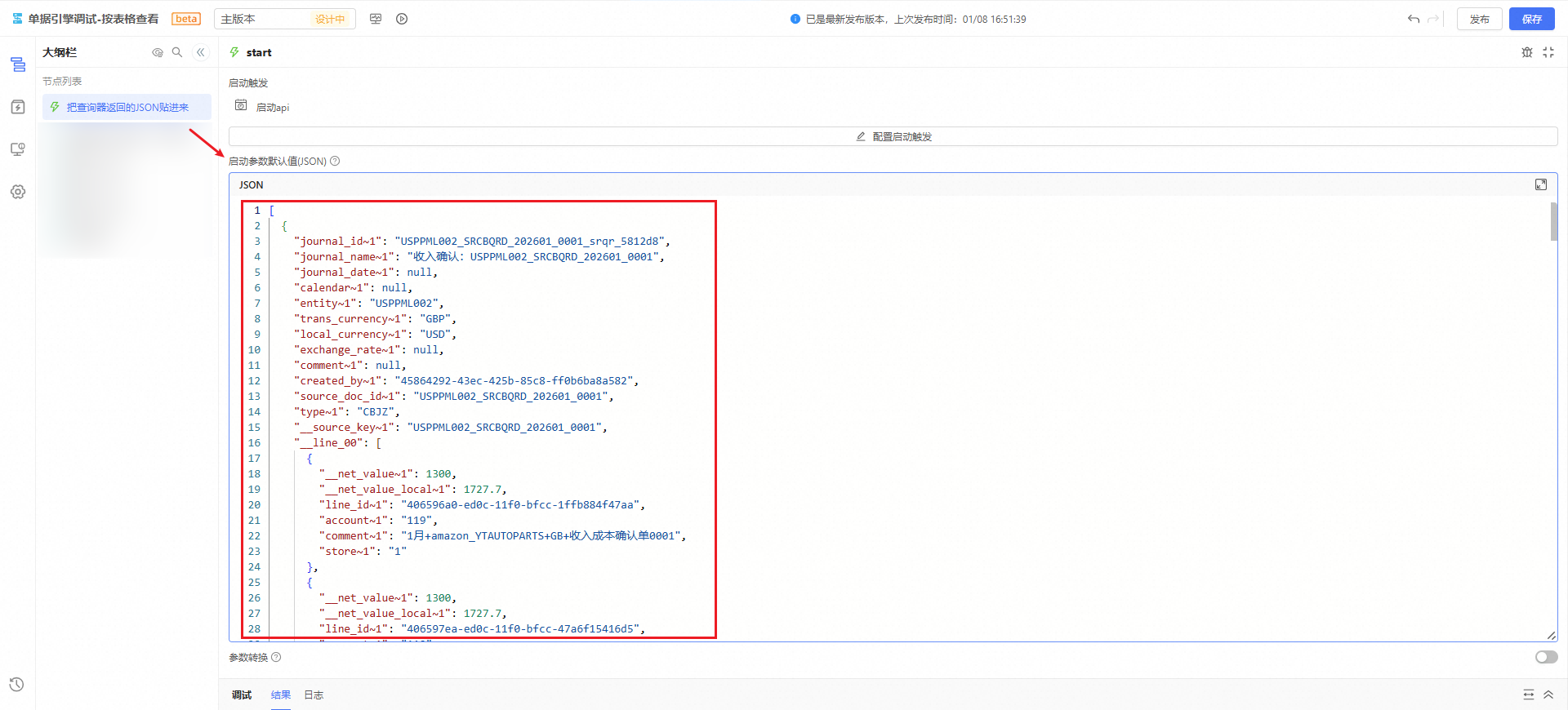
Task: Click the exit fullscreen icon beside debug
Action: [1548, 52]
